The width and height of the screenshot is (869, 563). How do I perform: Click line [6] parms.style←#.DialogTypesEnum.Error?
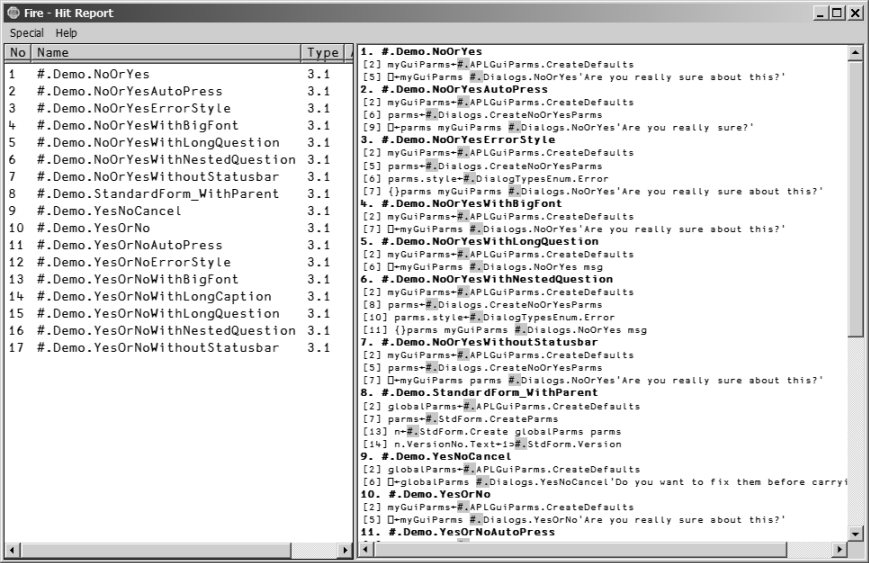tap(485, 179)
